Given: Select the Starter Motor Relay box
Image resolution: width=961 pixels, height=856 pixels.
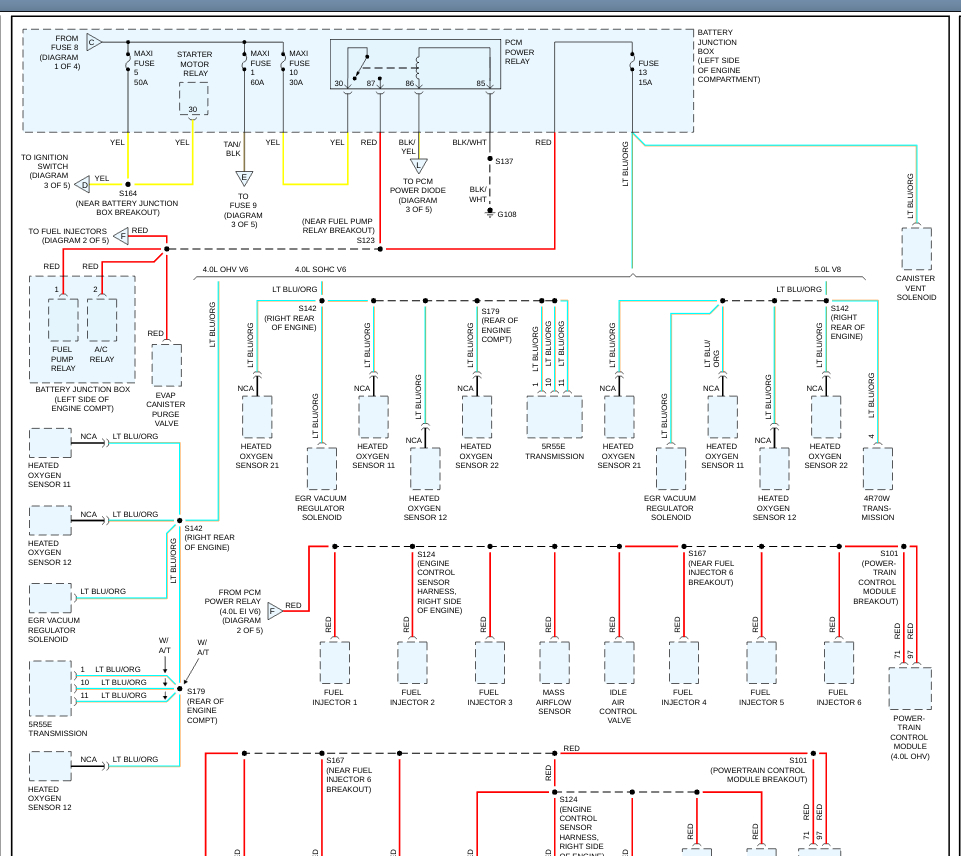Looking at the screenshot, I should [193, 100].
